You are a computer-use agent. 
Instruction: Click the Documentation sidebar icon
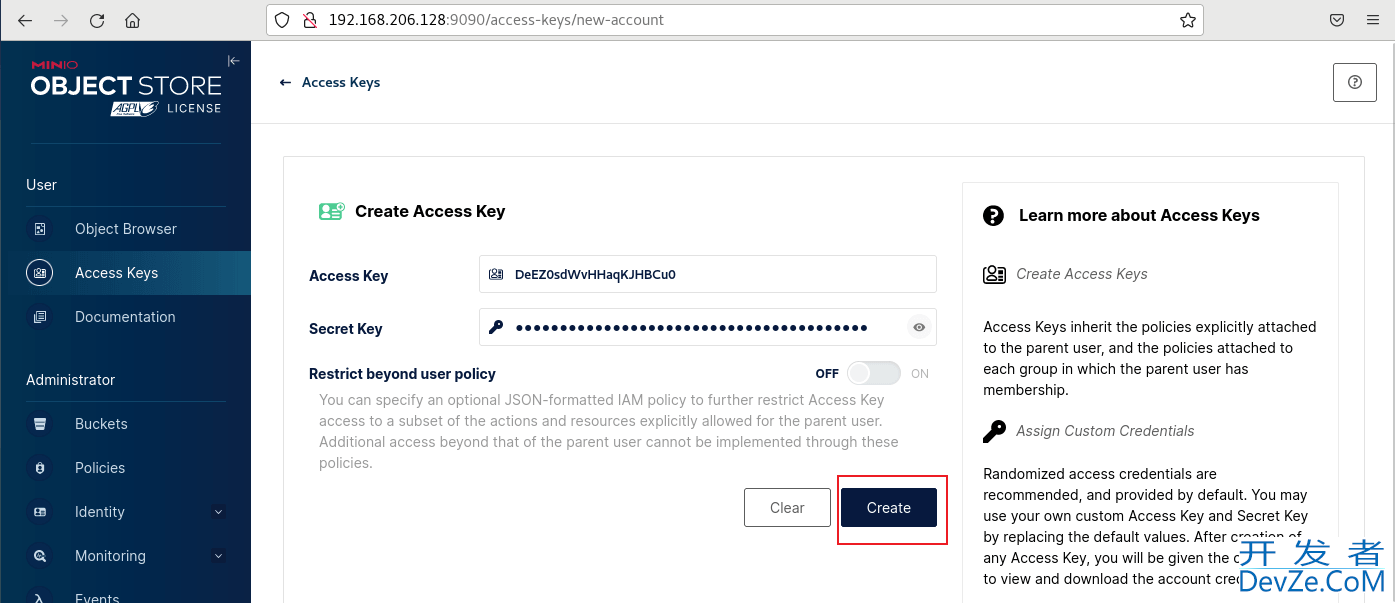(x=40, y=317)
